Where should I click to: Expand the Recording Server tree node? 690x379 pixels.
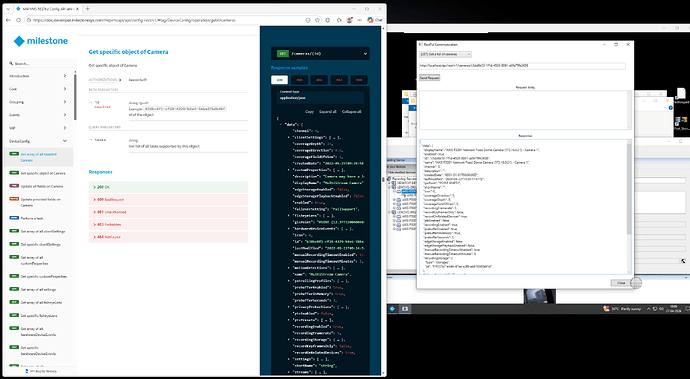coord(389,179)
